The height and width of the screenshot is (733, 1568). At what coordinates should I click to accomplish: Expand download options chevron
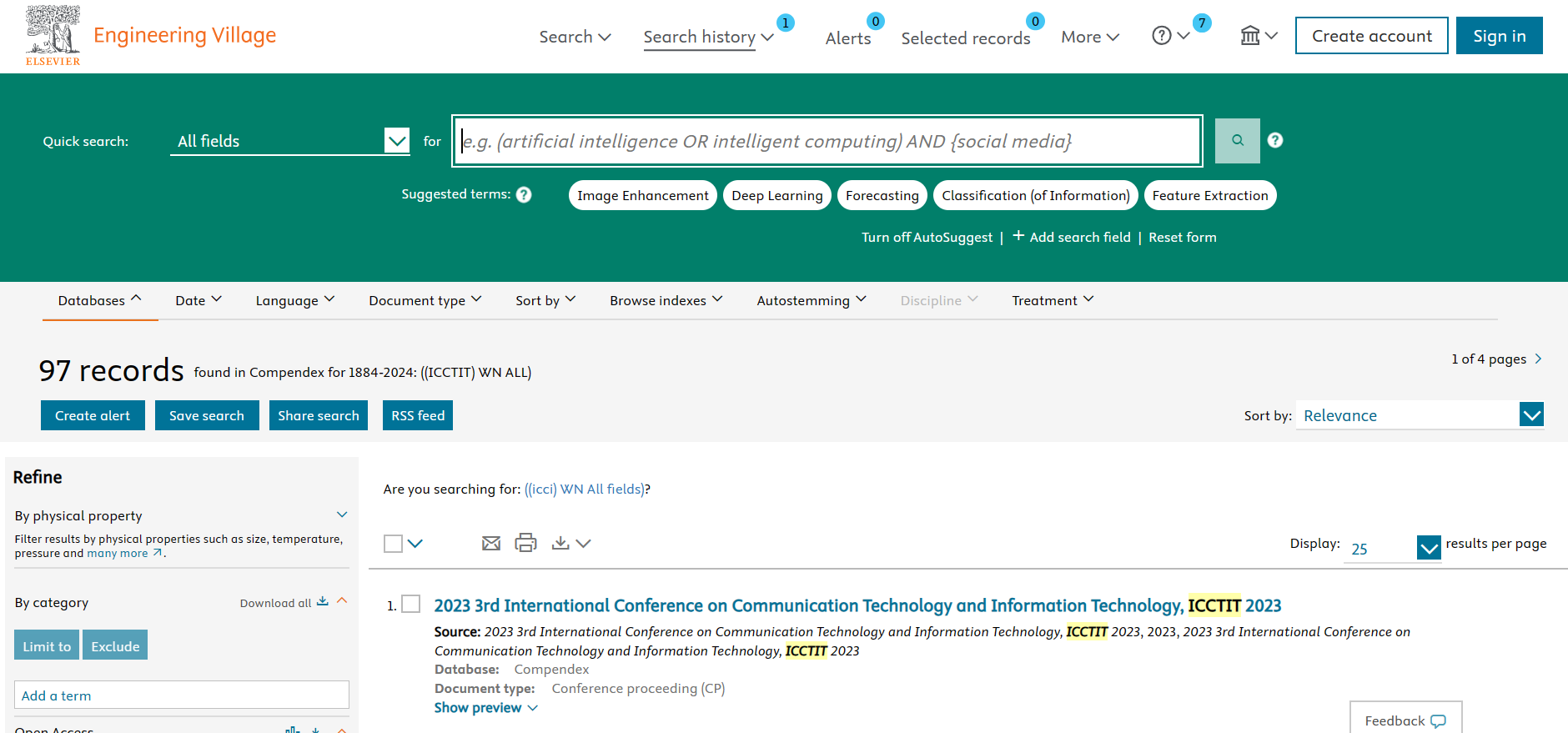(x=584, y=544)
